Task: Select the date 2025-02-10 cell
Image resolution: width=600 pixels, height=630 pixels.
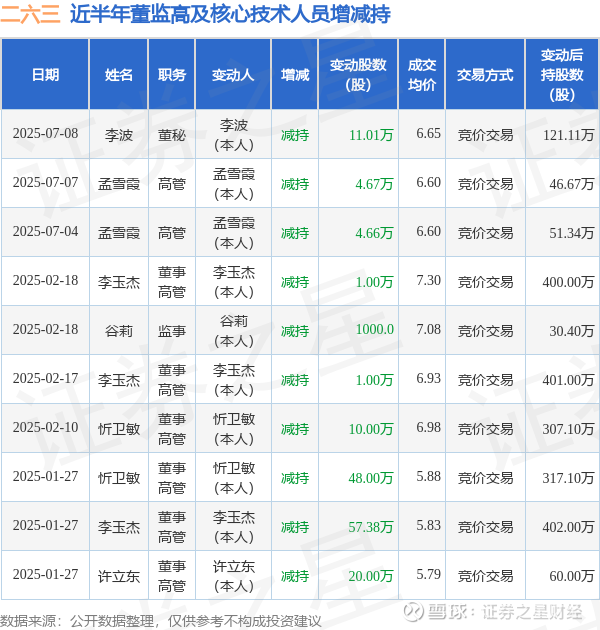Action: click(x=45, y=428)
